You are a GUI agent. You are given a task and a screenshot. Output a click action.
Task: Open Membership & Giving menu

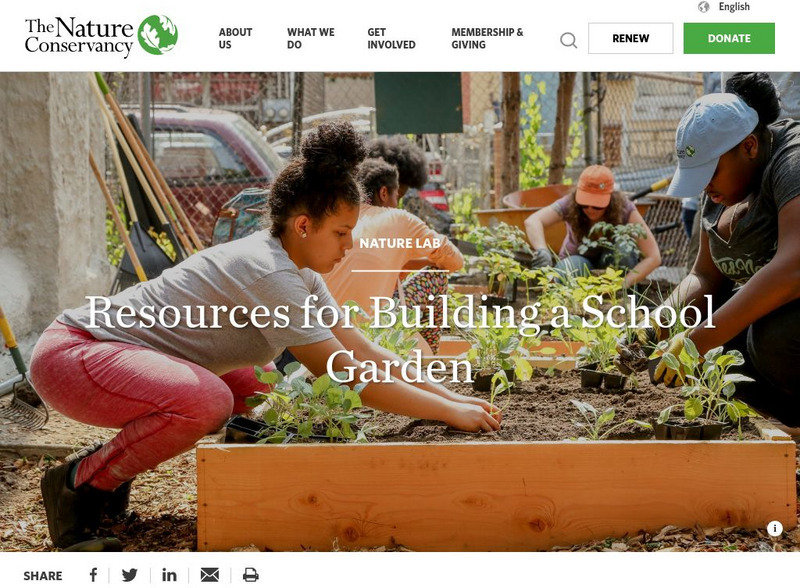pos(487,38)
